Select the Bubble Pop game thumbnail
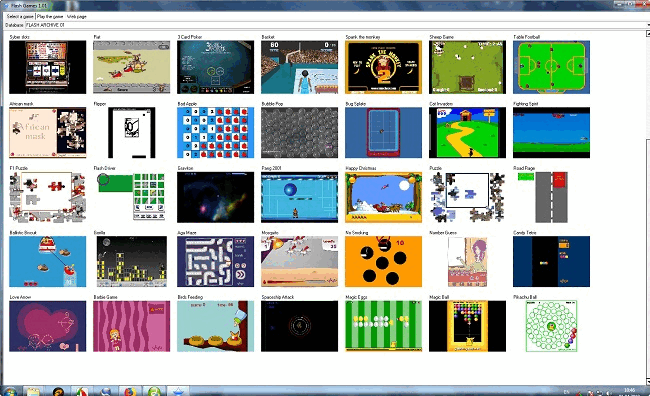The height and width of the screenshot is (396, 650). pos(299,133)
